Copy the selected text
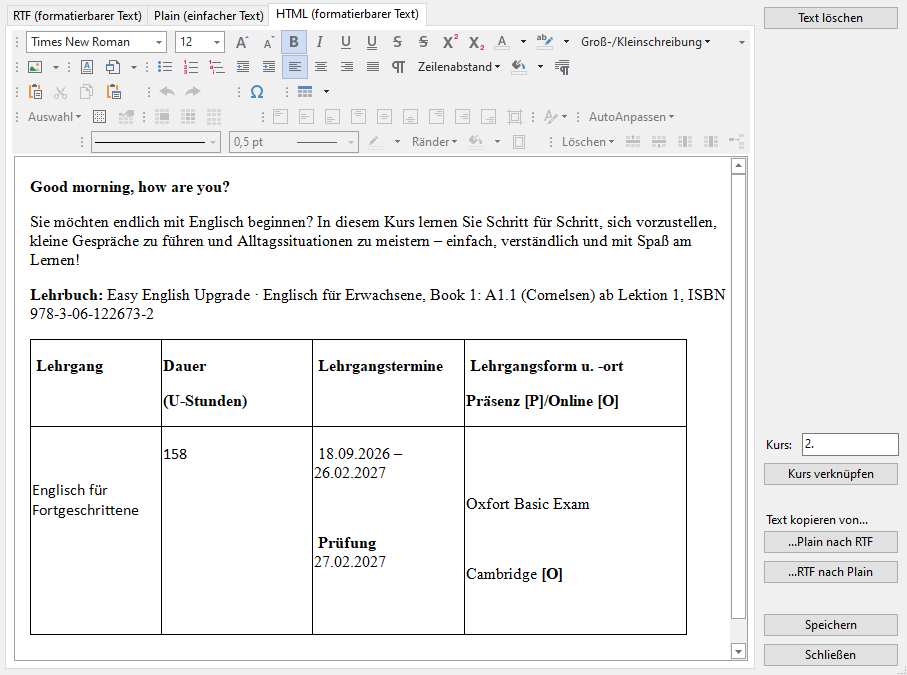The width and height of the screenshot is (907, 675). [87, 92]
